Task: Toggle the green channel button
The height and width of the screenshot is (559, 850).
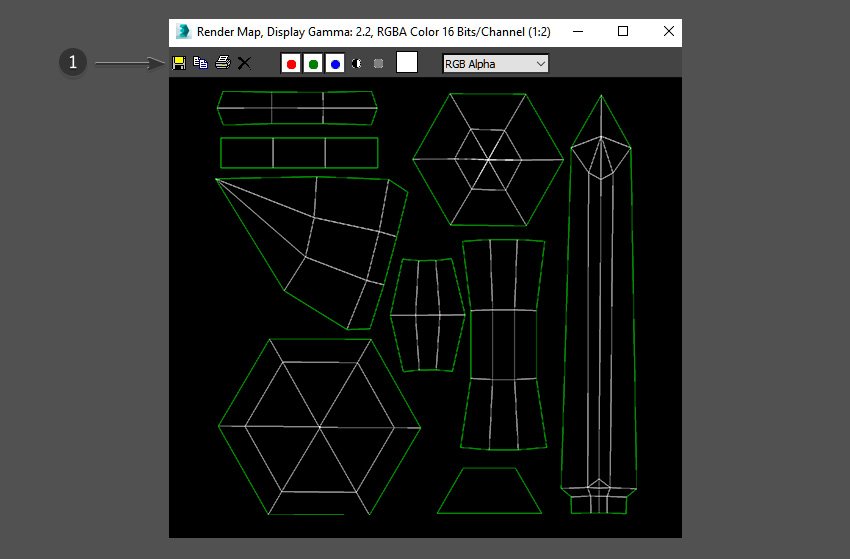Action: point(313,63)
